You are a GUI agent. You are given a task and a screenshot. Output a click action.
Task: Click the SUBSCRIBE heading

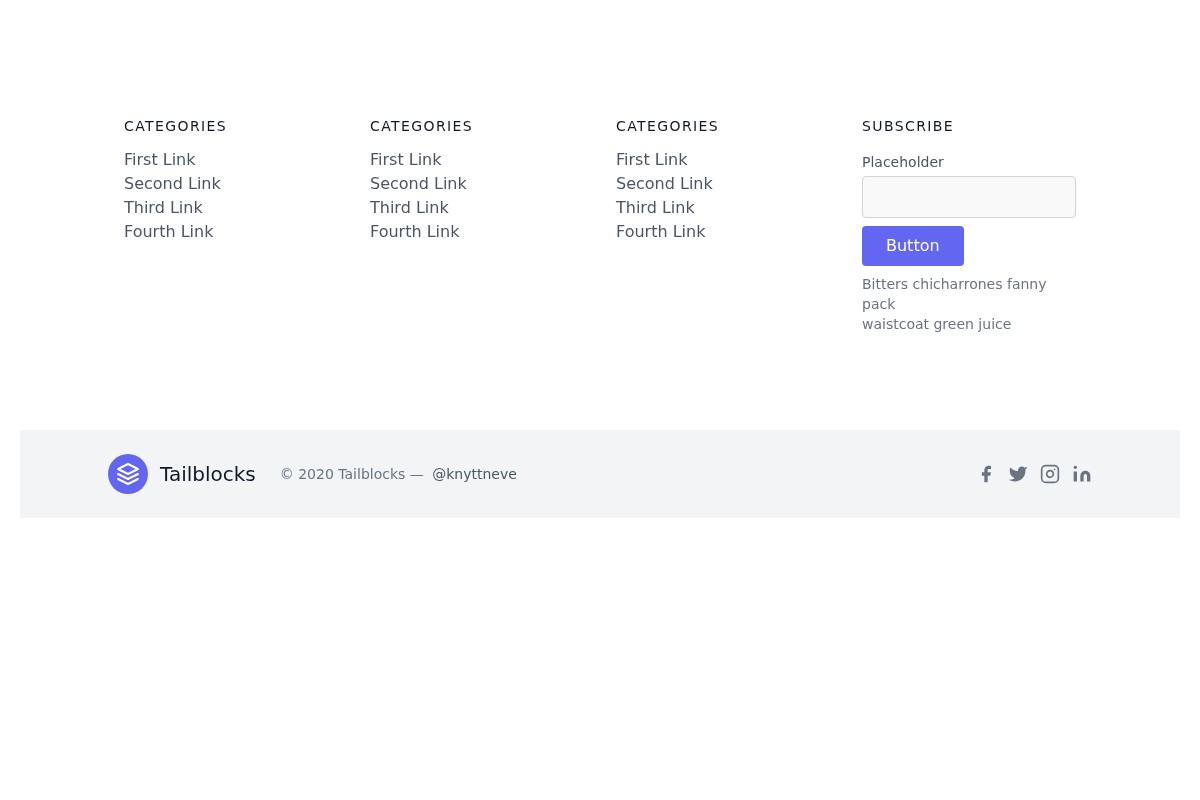pos(907,126)
